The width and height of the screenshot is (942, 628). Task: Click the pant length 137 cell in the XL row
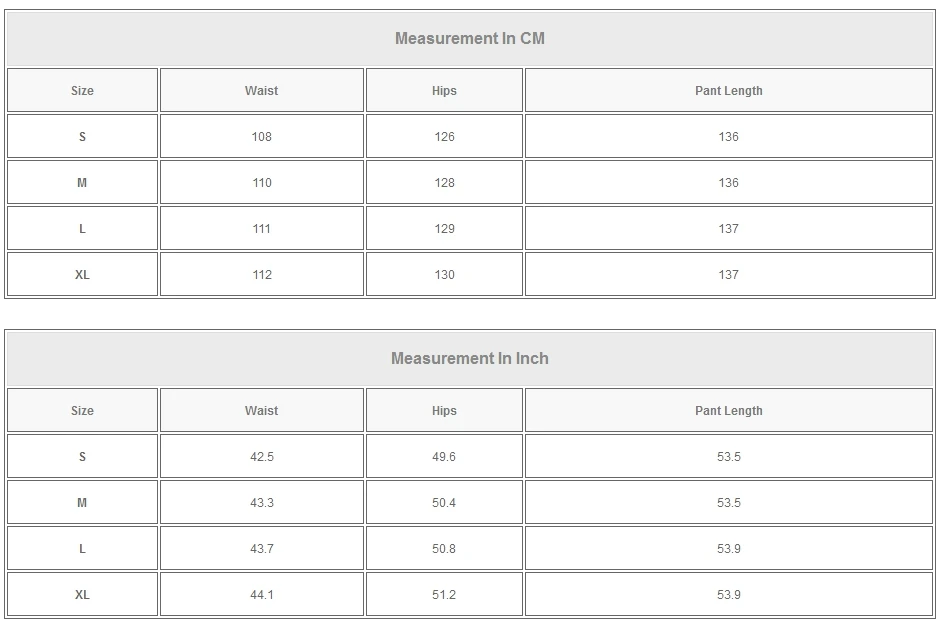coord(728,275)
